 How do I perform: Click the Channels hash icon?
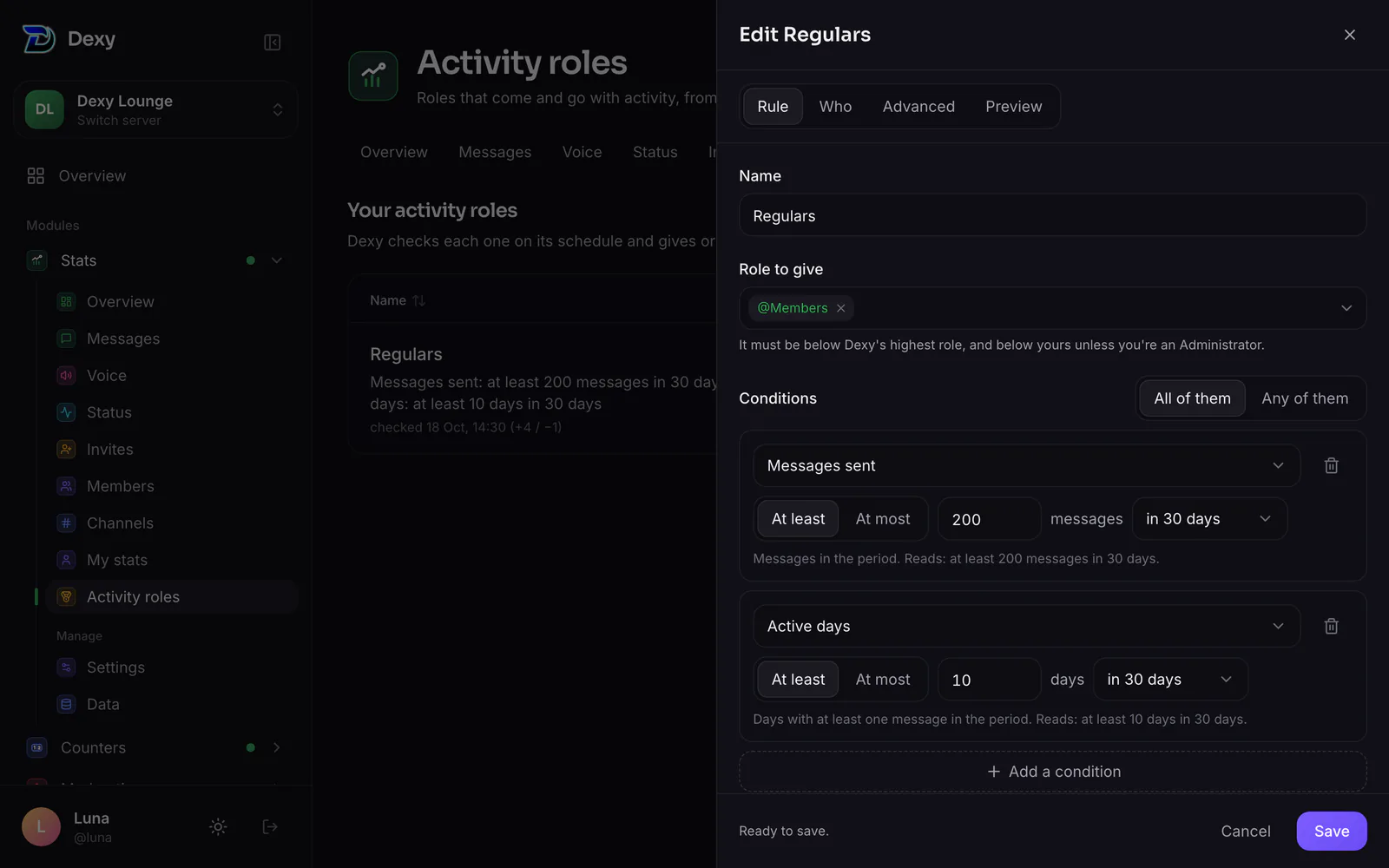point(66,523)
